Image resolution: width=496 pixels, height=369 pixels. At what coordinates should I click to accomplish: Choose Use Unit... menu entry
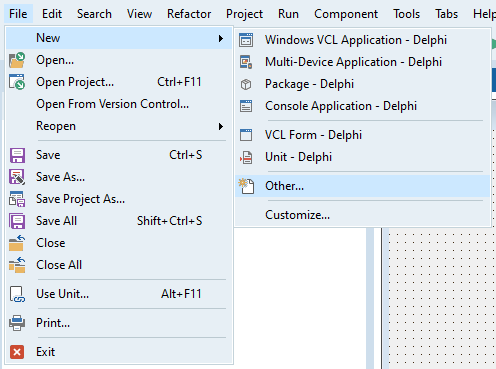(119, 294)
